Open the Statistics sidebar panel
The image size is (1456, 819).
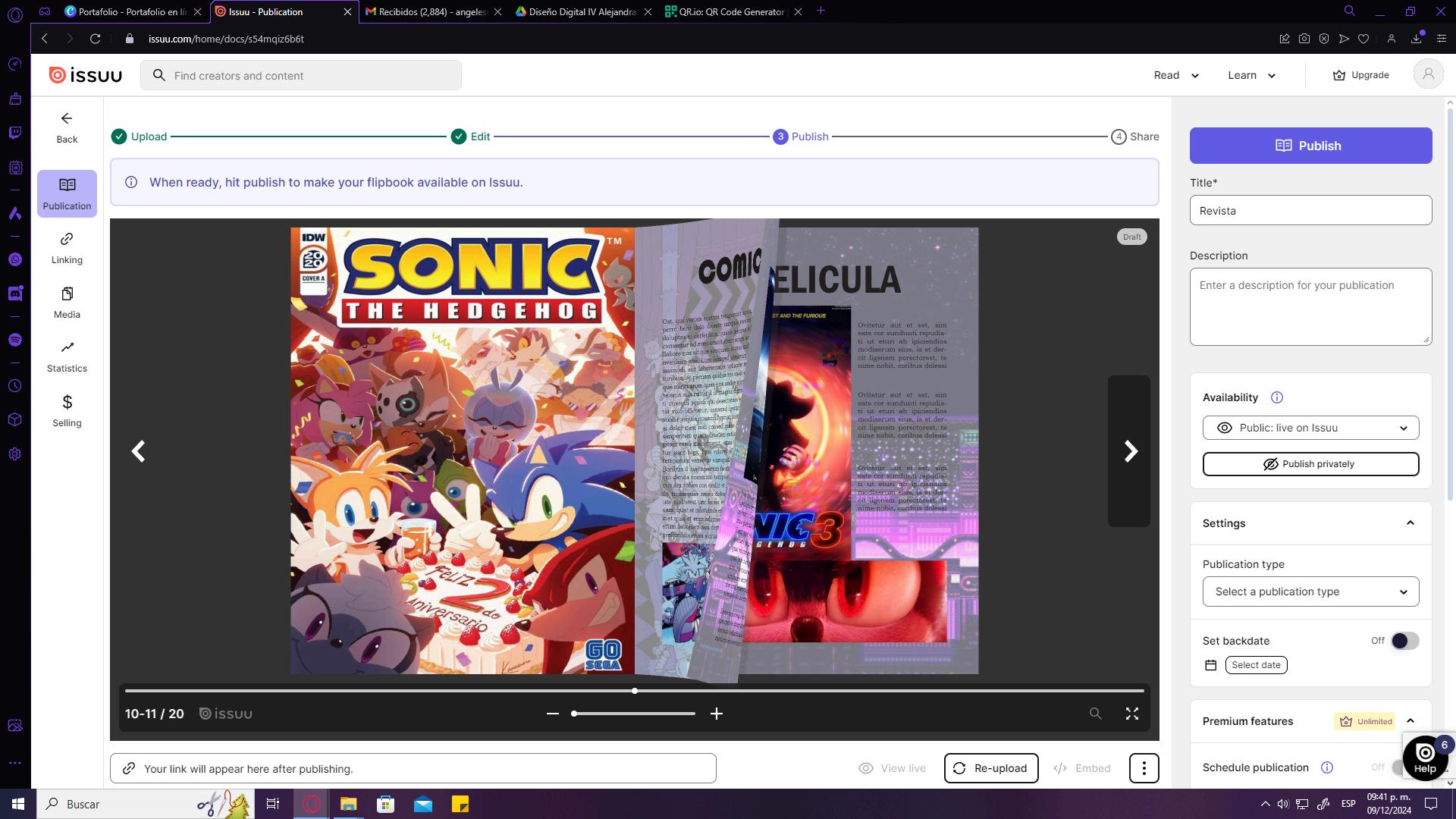coord(67,356)
